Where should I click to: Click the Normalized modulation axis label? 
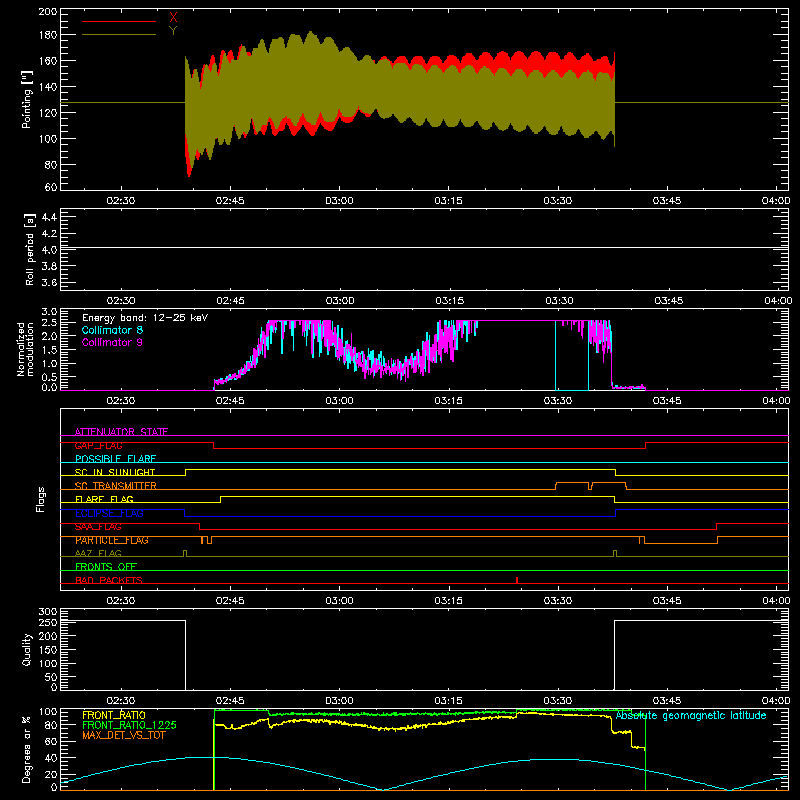[x=26, y=349]
